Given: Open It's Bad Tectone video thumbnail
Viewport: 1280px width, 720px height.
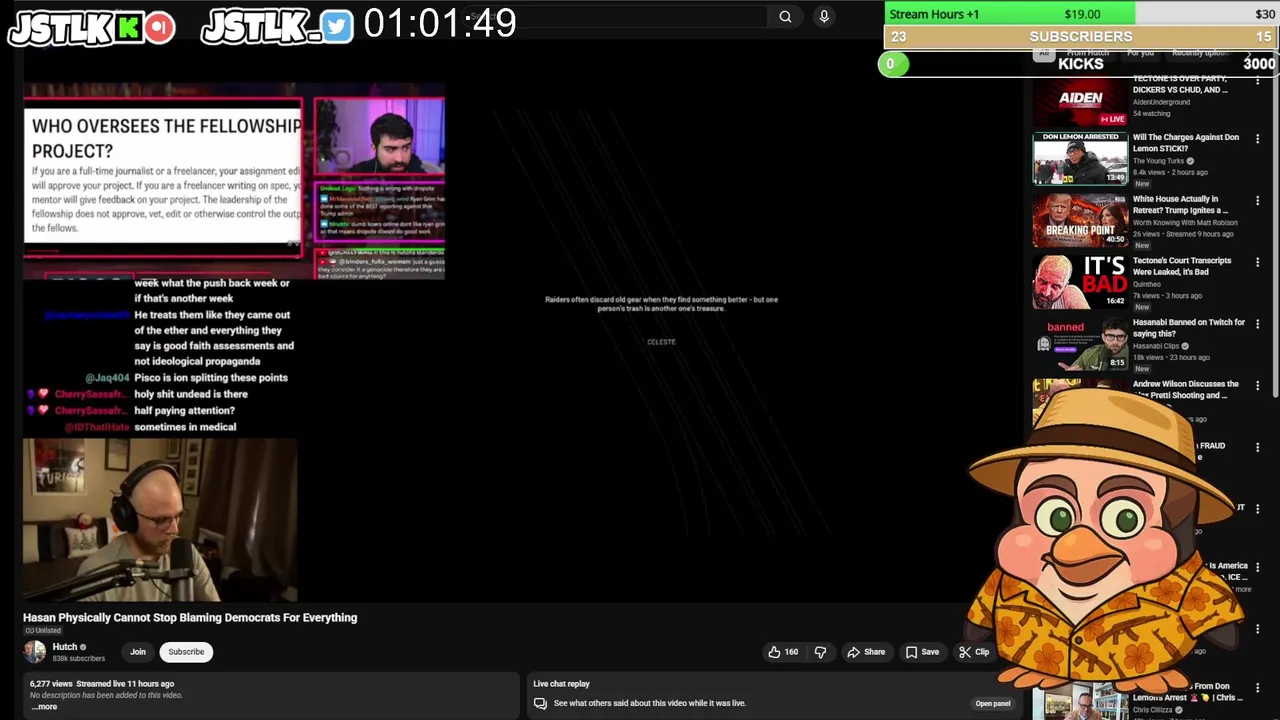Looking at the screenshot, I should pyautogui.click(x=1080, y=282).
